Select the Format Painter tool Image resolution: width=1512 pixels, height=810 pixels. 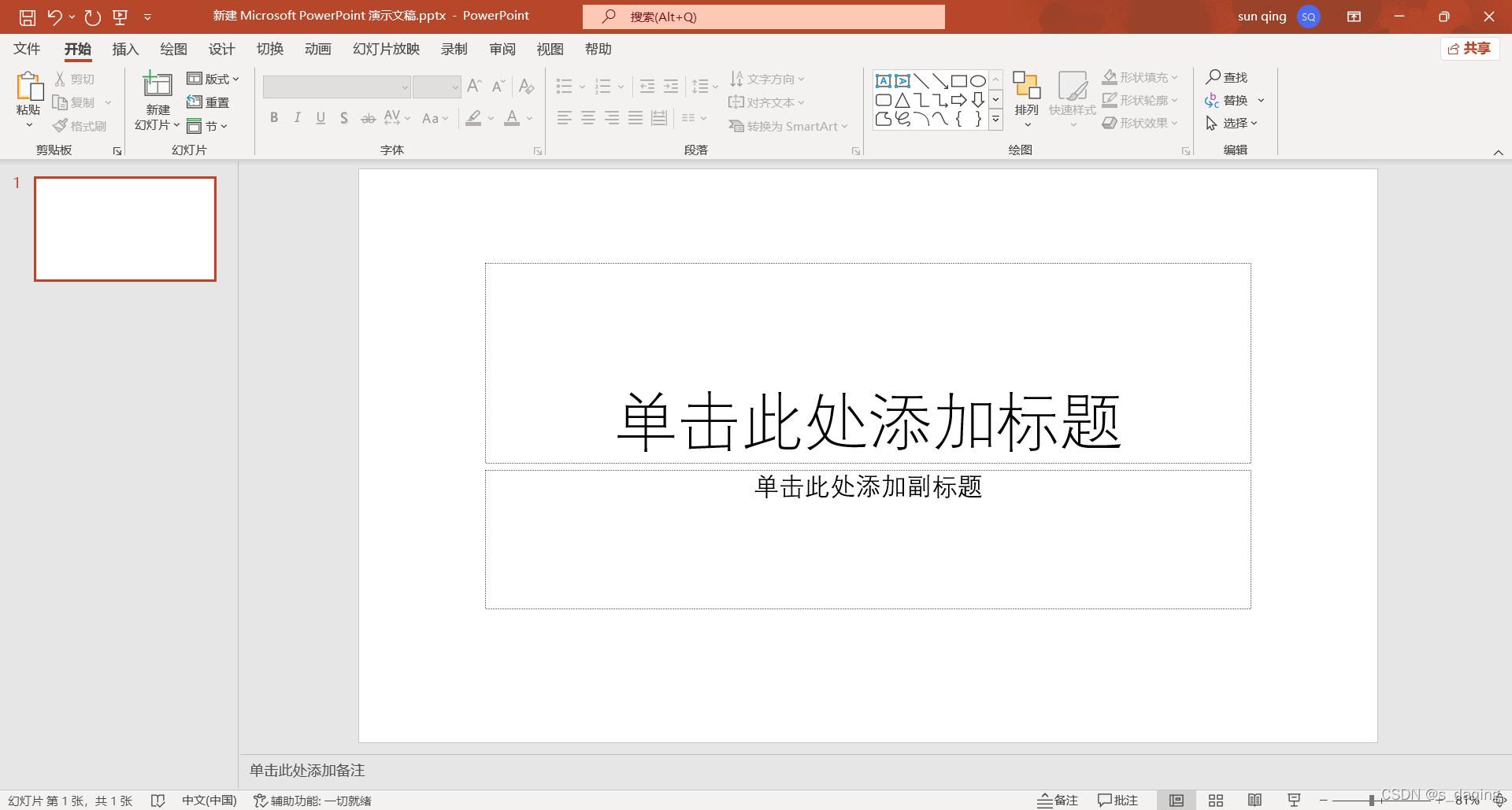click(80, 125)
